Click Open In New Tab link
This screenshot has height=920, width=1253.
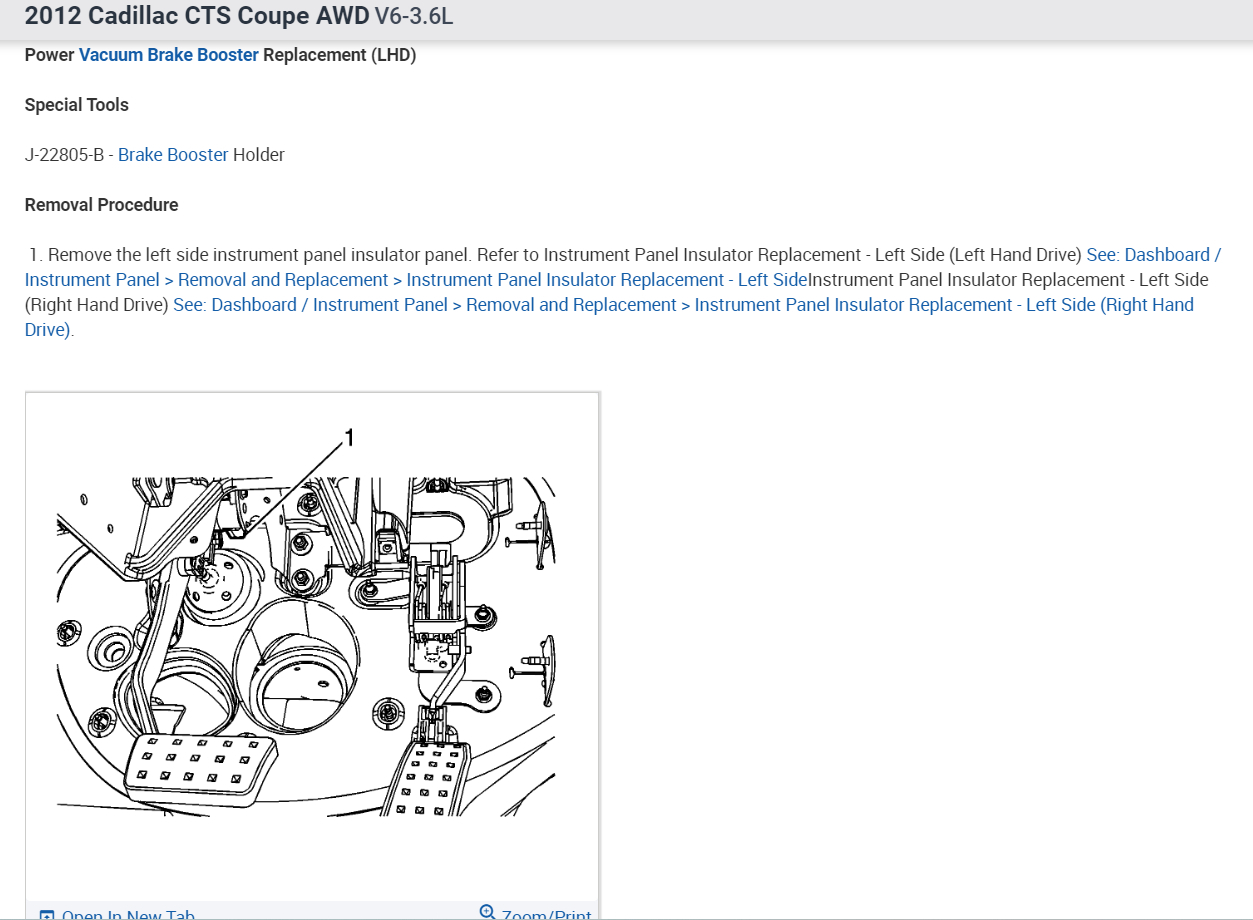point(128,916)
